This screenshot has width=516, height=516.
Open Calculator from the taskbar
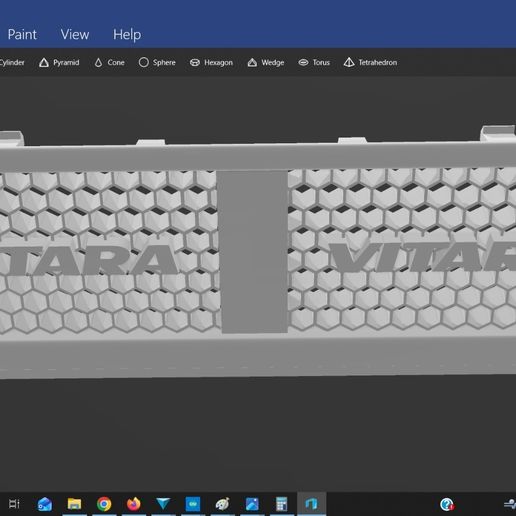click(282, 504)
